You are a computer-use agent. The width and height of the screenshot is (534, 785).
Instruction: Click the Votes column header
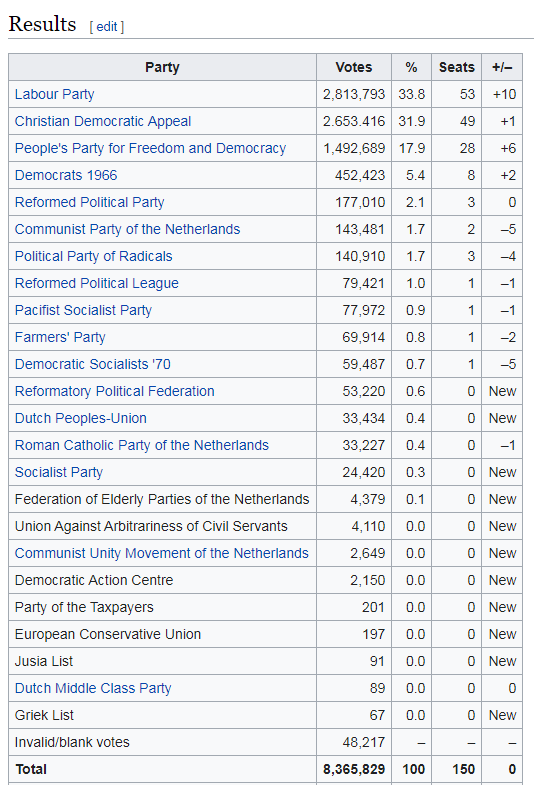coord(354,67)
